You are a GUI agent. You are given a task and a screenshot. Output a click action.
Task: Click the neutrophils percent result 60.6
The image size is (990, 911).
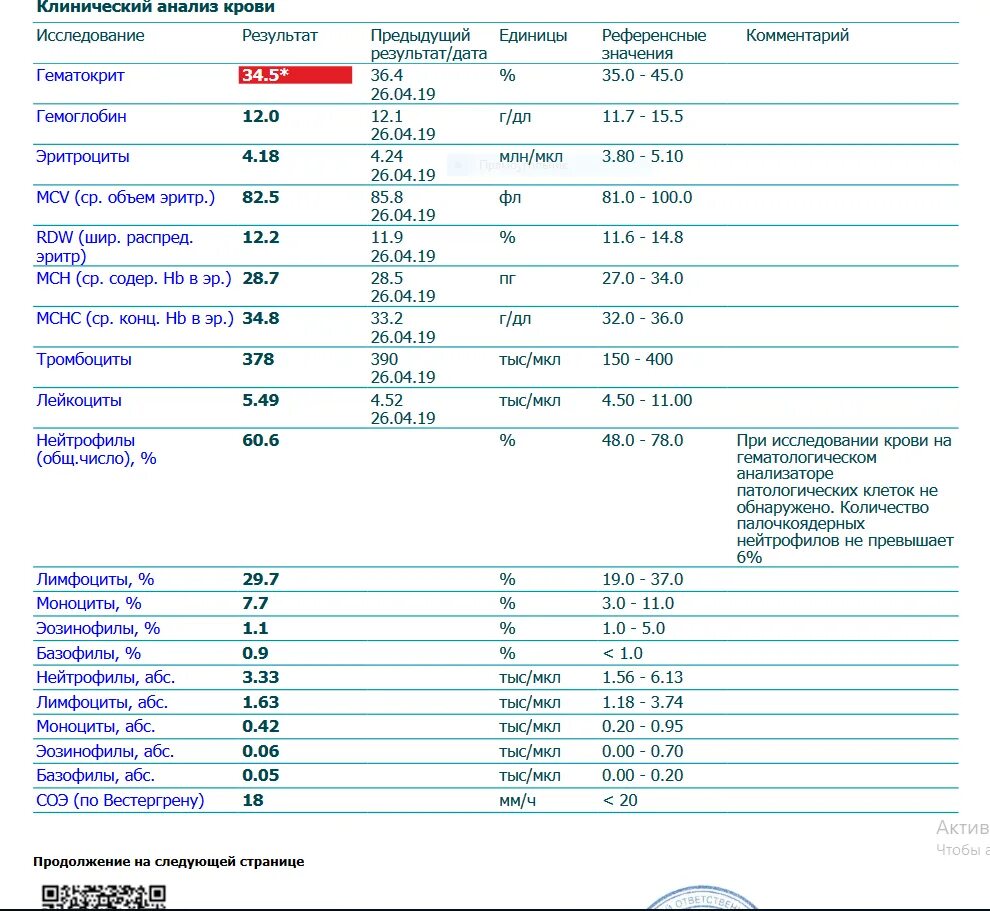coord(261,441)
